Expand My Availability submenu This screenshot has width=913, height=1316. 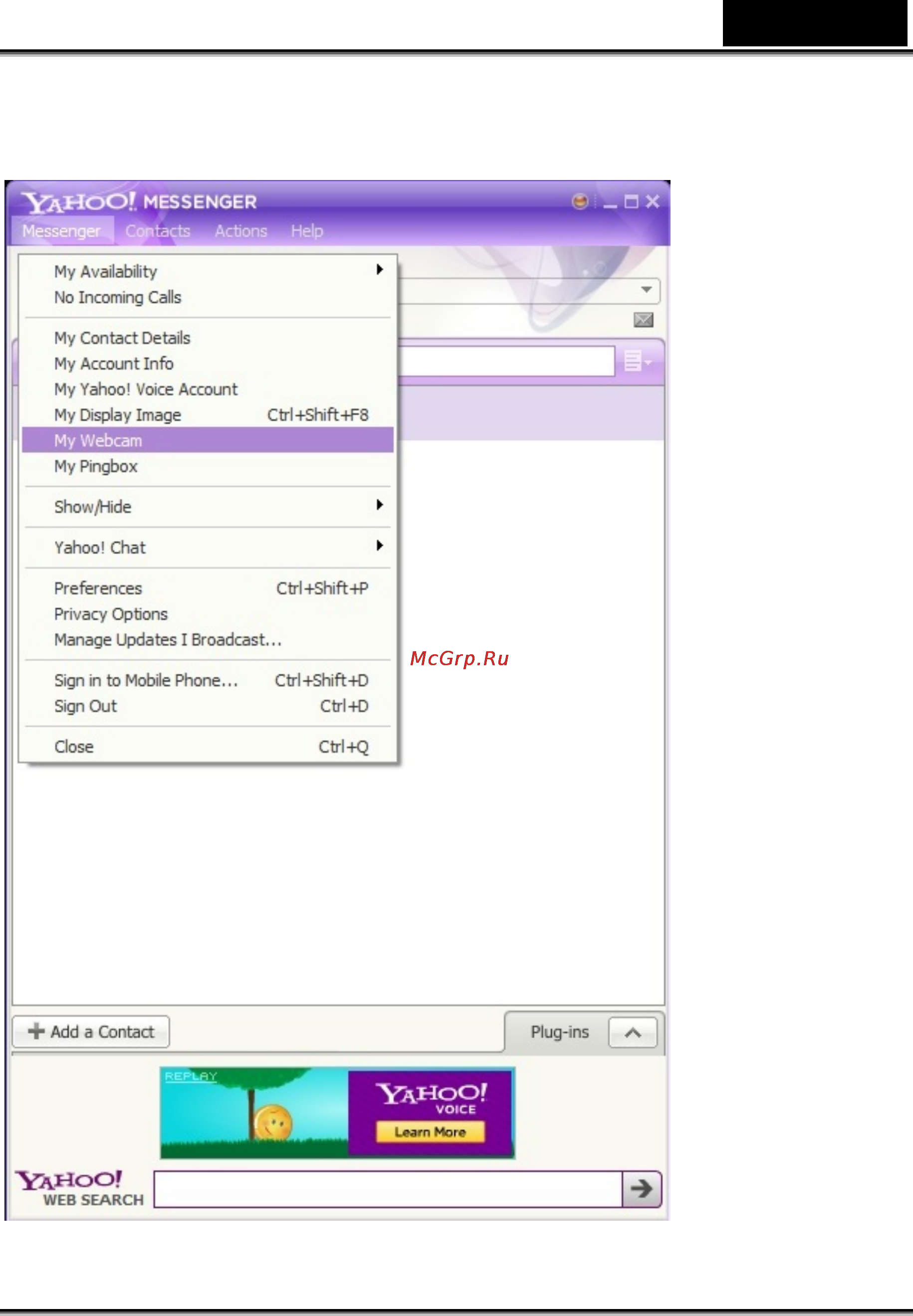tap(208, 271)
